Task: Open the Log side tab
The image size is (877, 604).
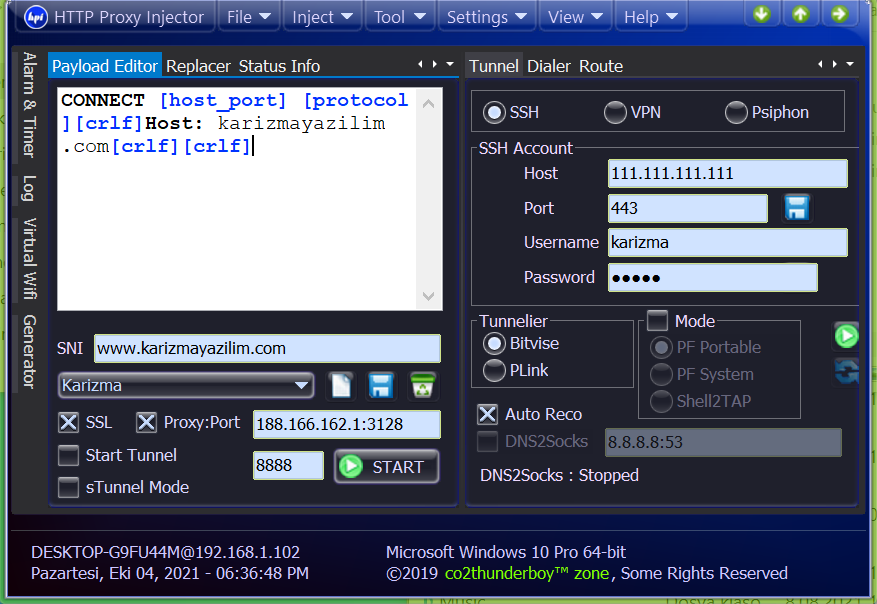Action: click(29, 188)
